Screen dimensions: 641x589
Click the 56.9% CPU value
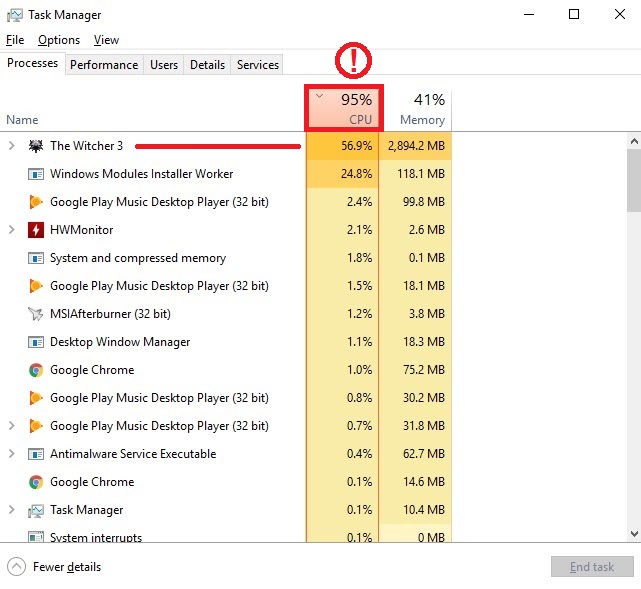click(x=356, y=146)
